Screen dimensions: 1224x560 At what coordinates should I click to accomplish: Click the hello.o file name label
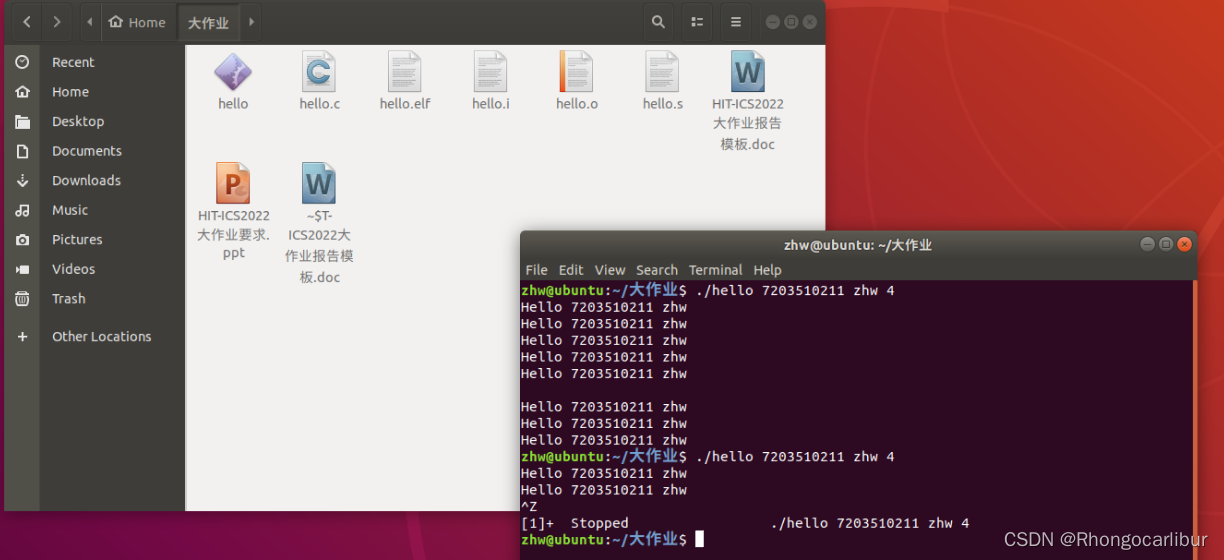[577, 104]
